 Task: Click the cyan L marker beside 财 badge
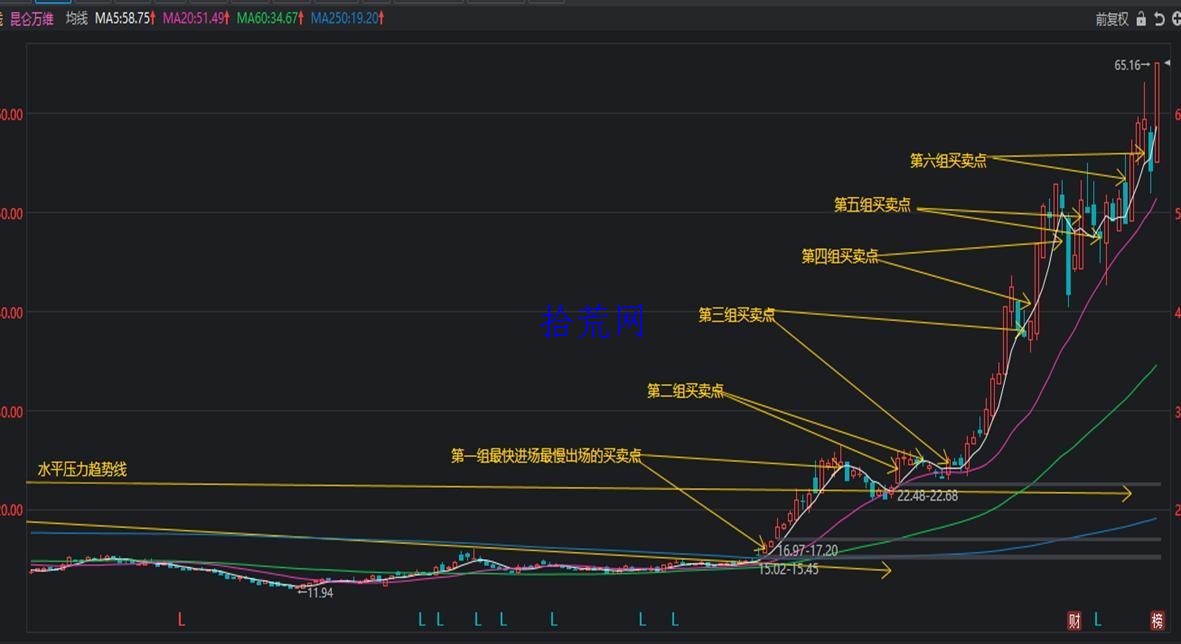(x=1097, y=620)
